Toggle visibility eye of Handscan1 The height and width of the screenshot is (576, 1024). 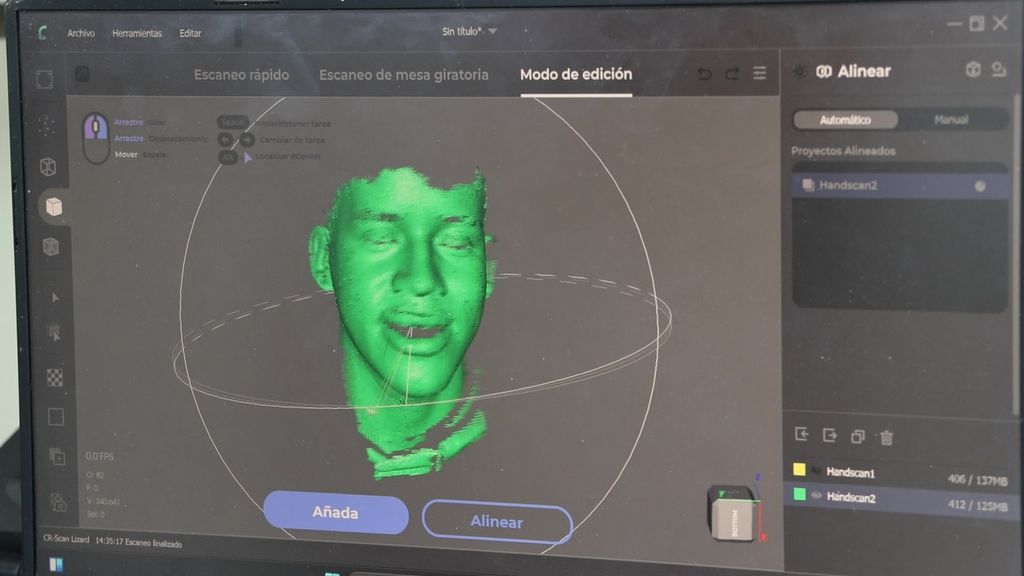[x=816, y=470]
